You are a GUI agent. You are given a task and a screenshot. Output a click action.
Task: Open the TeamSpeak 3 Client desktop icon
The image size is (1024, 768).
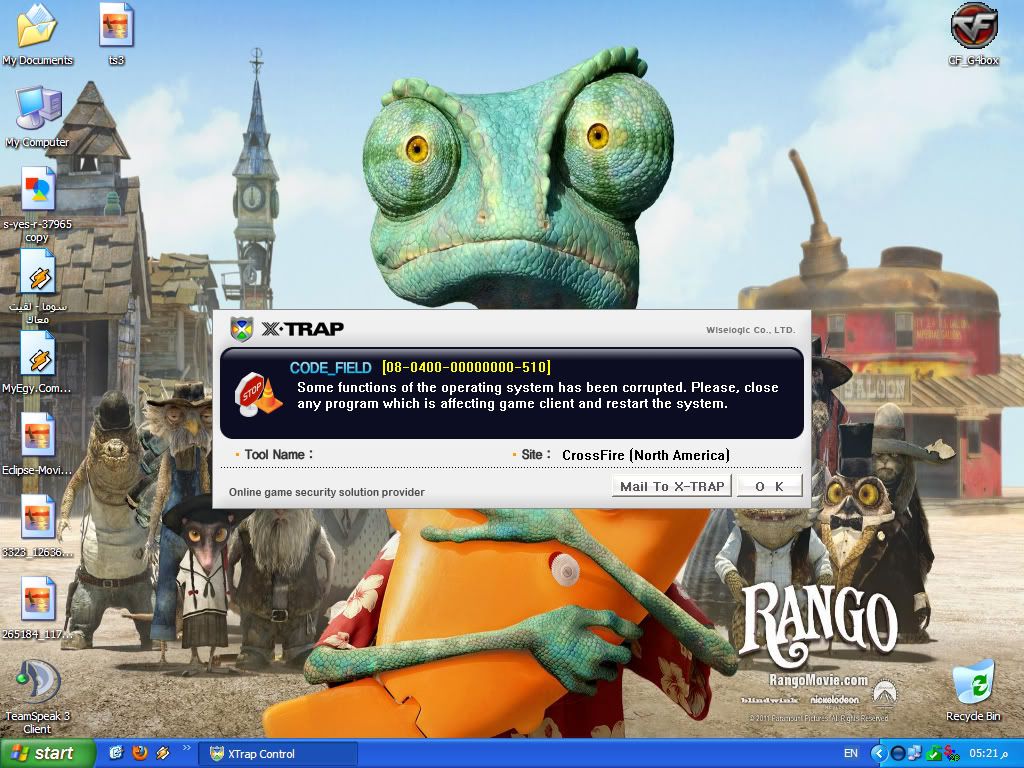click(36, 684)
